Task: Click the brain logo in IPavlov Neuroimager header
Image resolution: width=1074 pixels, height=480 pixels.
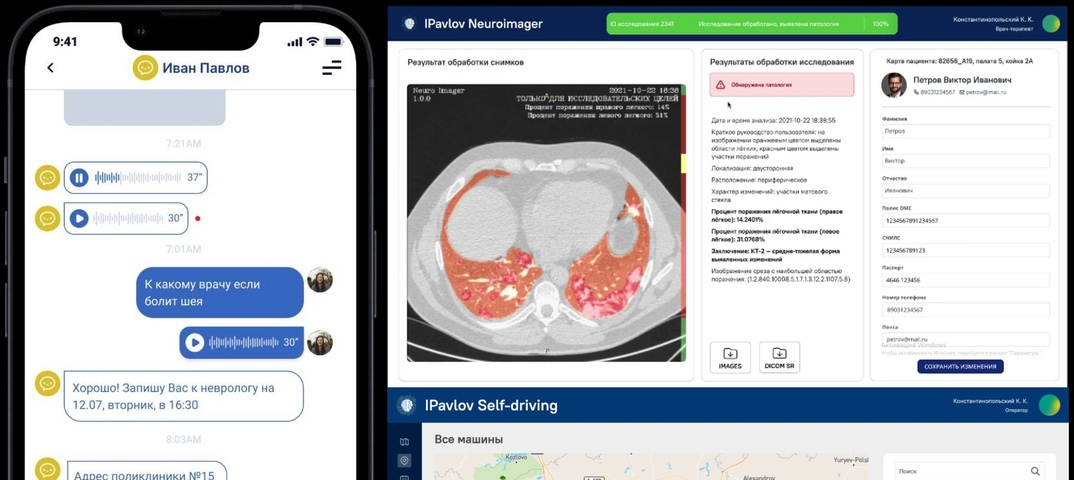Action: 410,24
